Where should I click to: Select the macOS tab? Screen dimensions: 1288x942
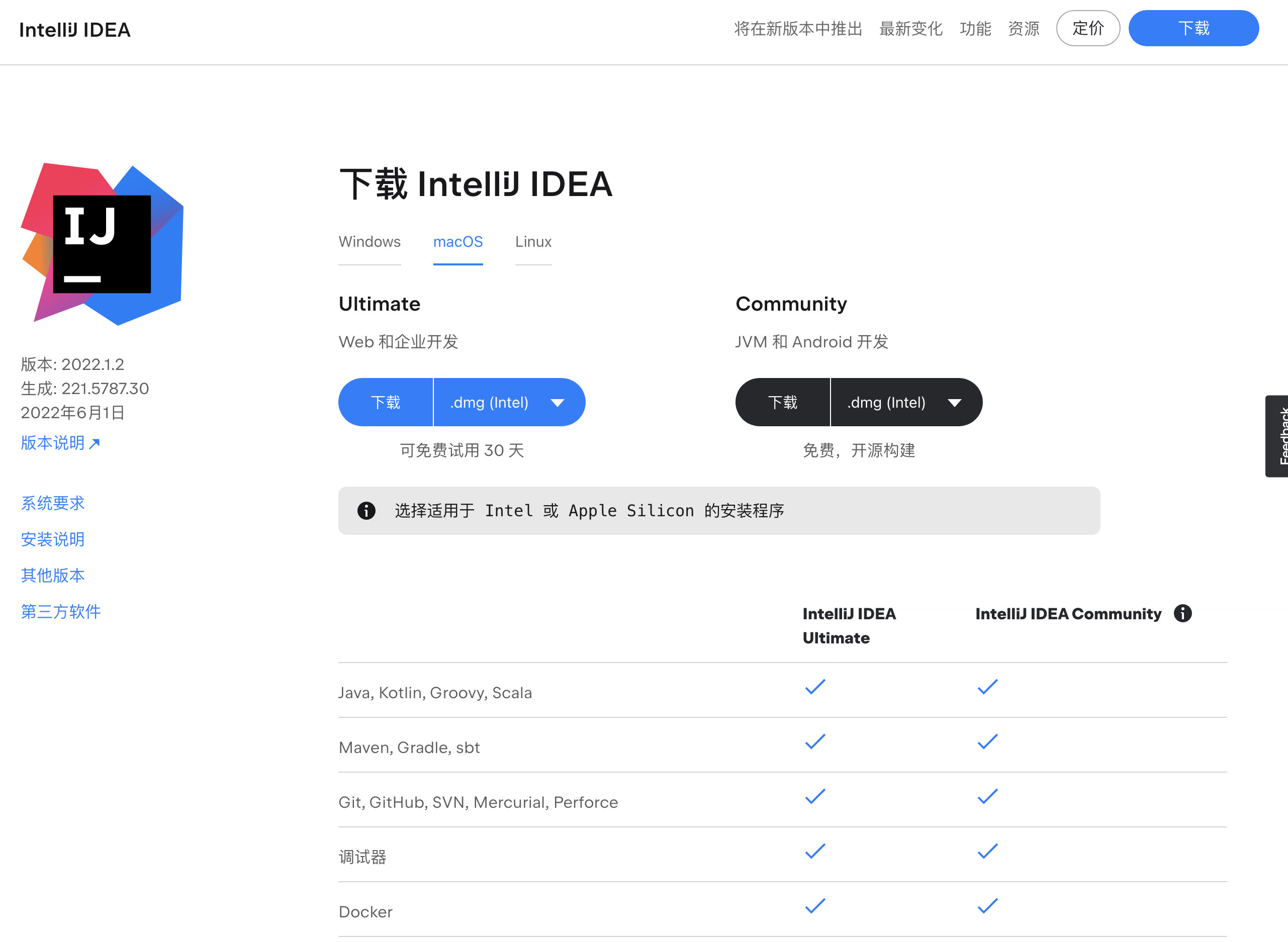[x=458, y=242]
